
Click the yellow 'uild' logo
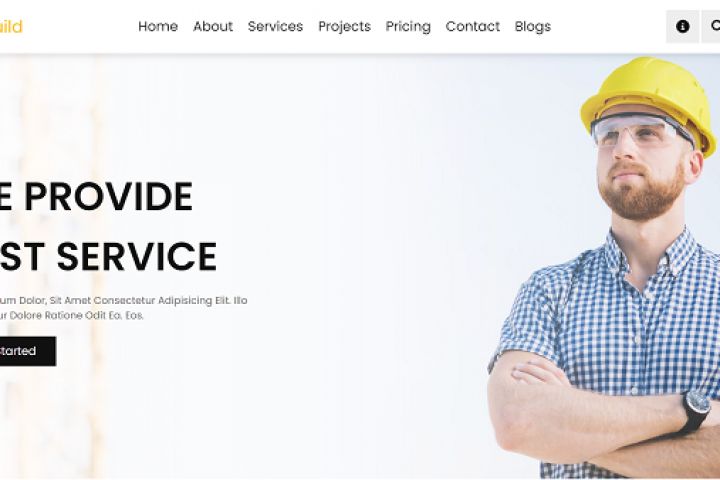11,27
